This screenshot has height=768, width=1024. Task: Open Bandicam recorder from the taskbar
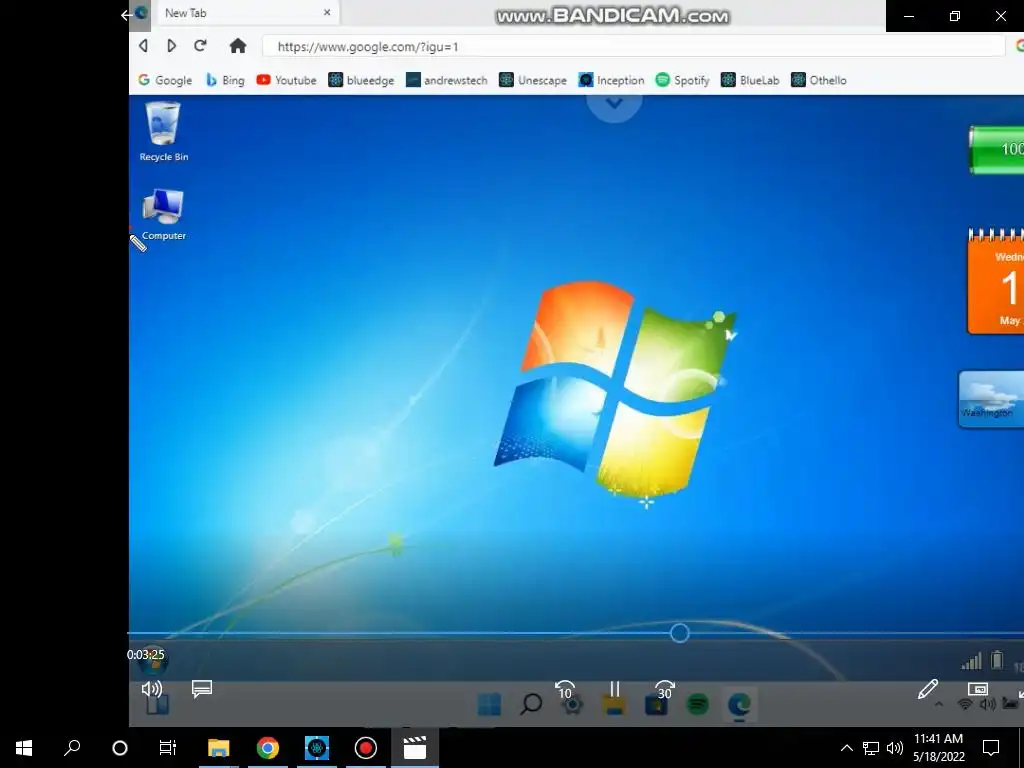(x=366, y=748)
